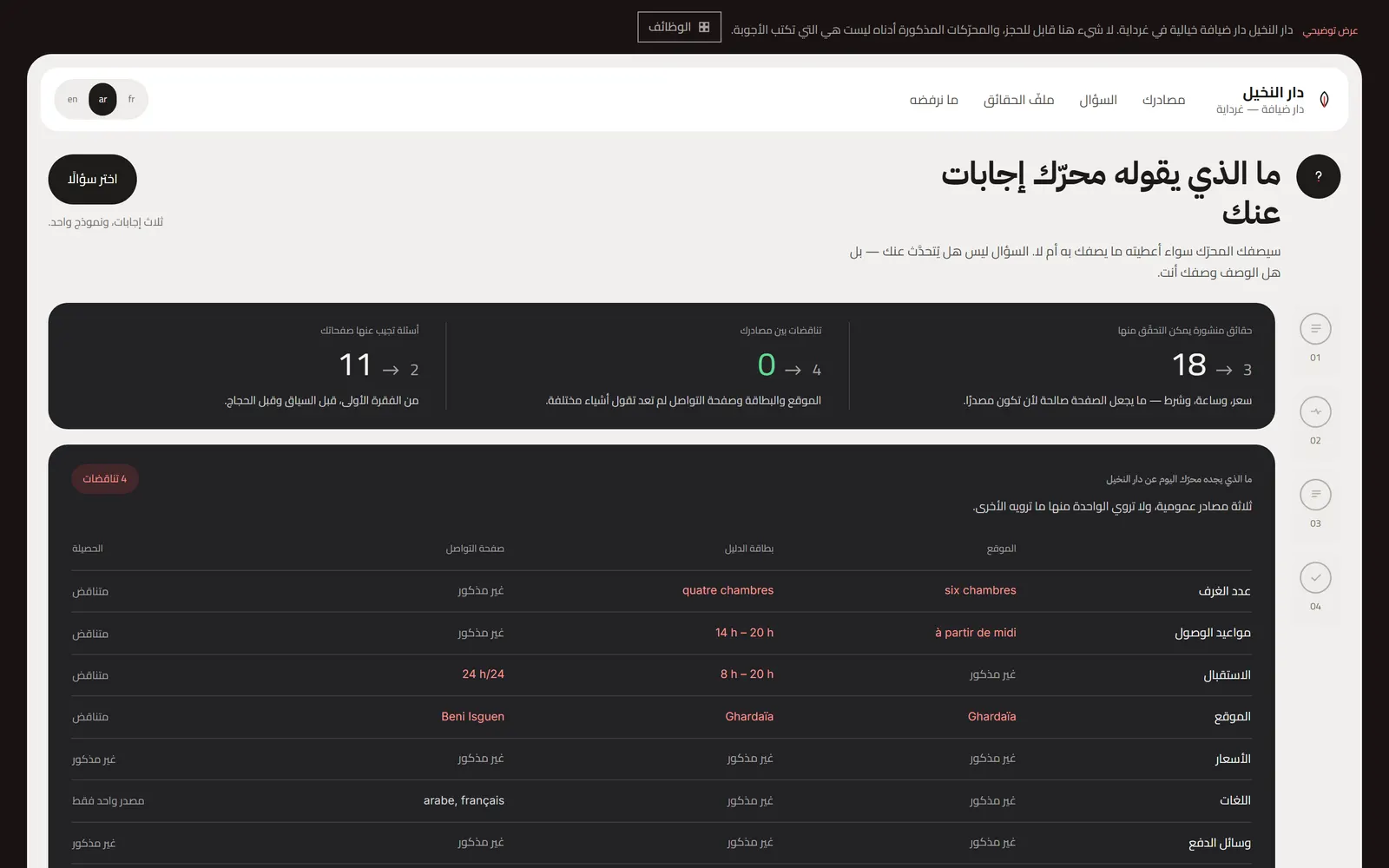
Task: Click the الاستقبال row label
Action: point(1227,675)
